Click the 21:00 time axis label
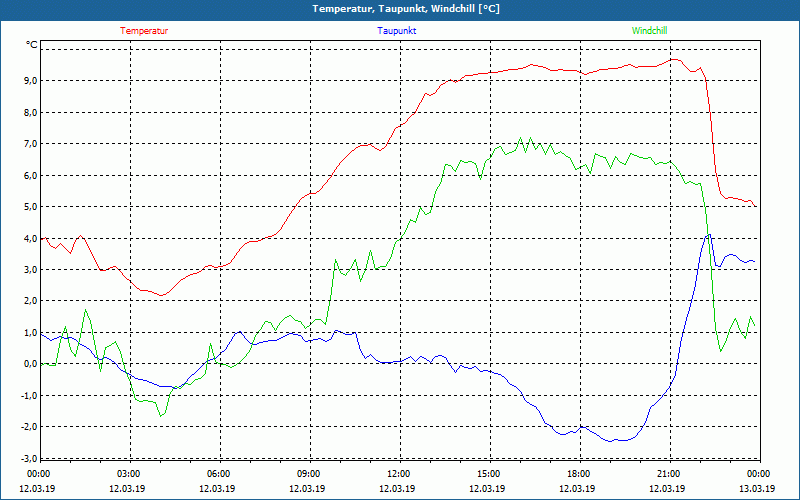Screen dimensions: 800x500 [x=668, y=474]
